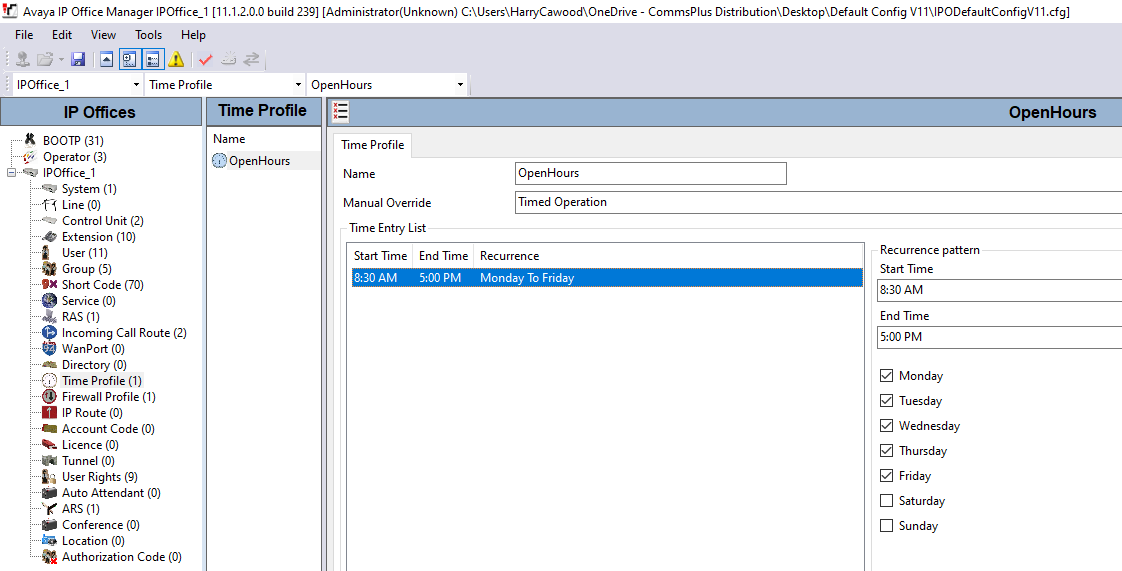Viewport: 1122px width, 571px height.
Task: Click the IP Route tree icon
Action: pyautogui.click(x=49, y=413)
